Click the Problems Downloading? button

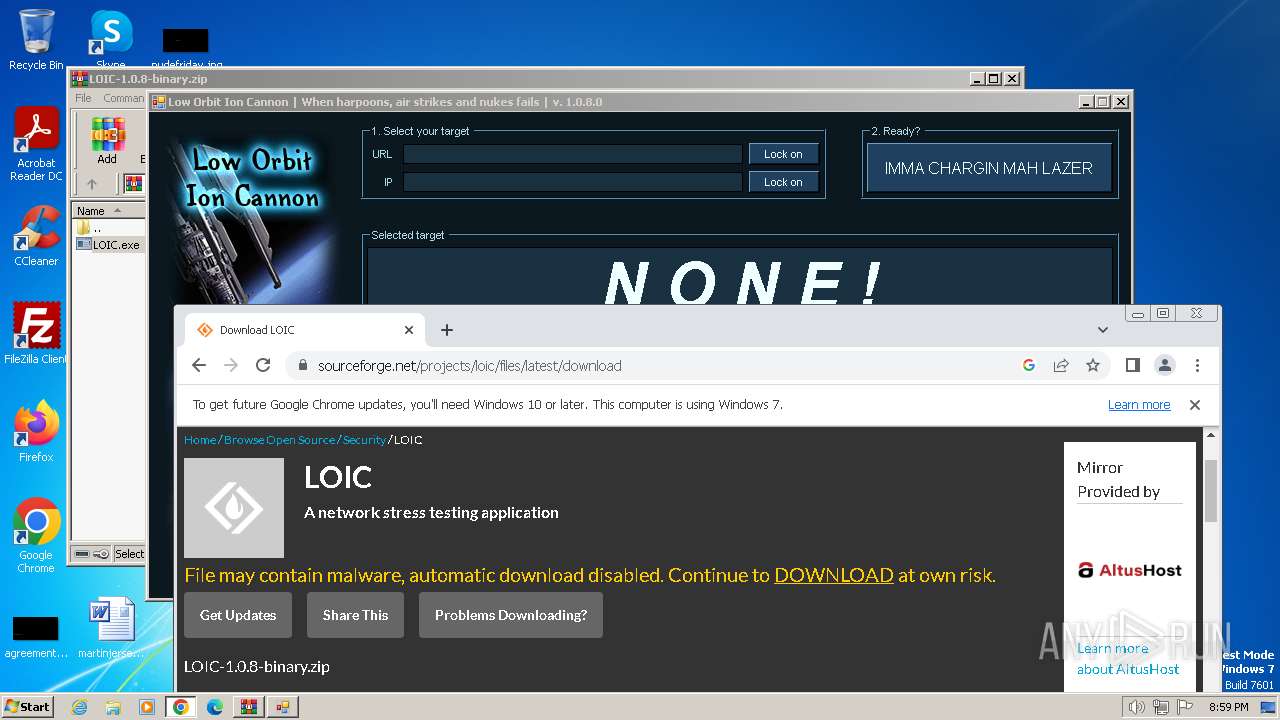coord(511,615)
